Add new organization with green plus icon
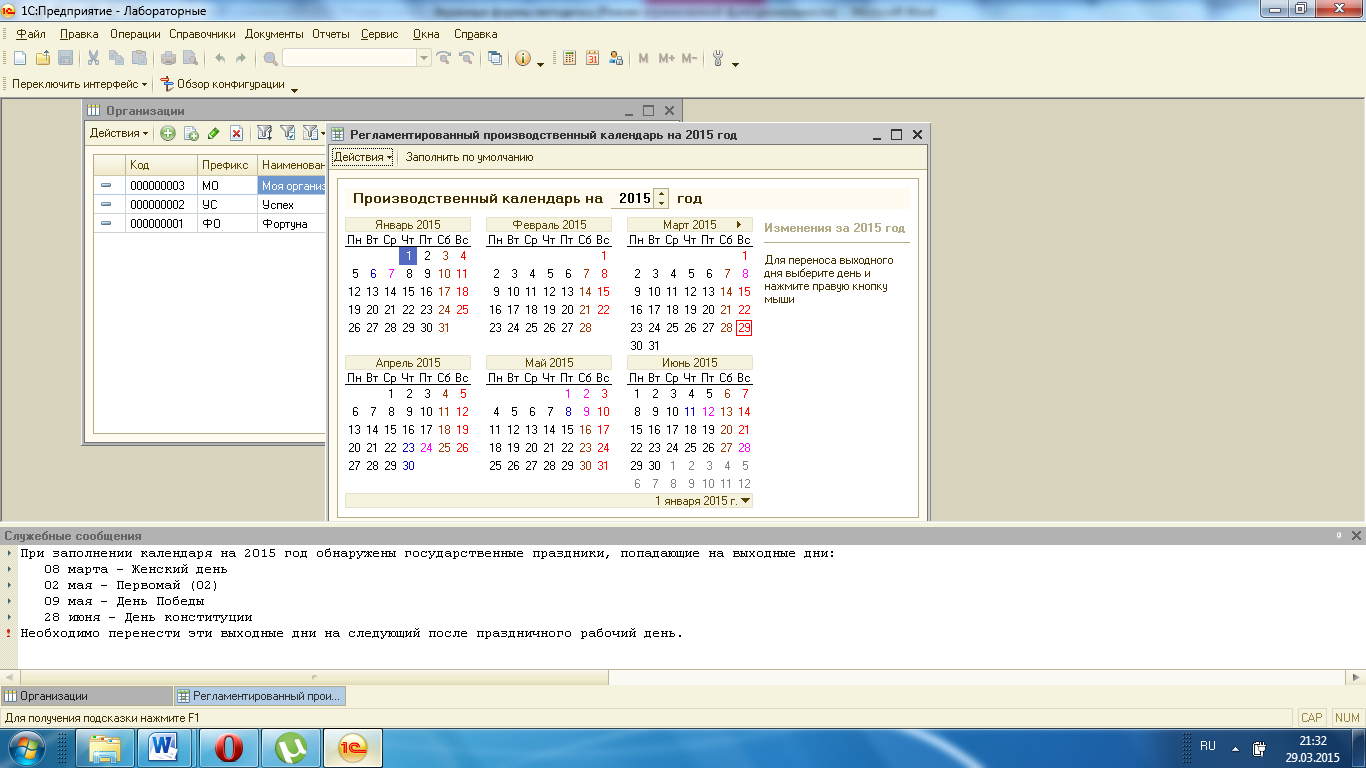This screenshot has width=1366, height=768. (167, 133)
